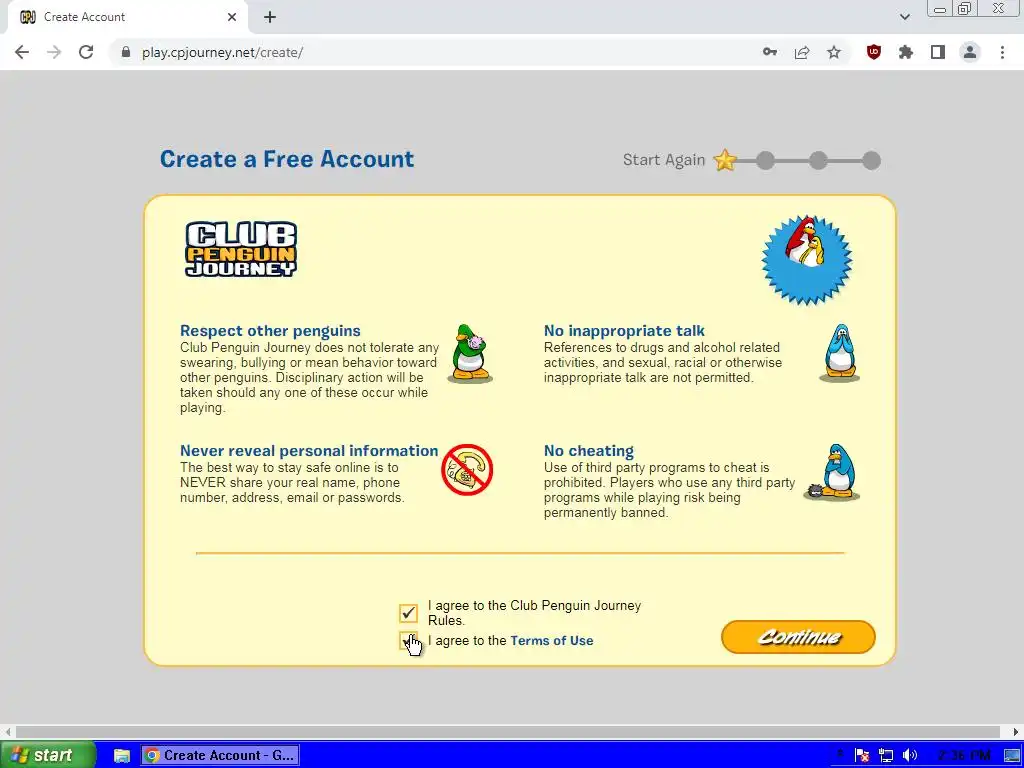Select the Create Account Chrome taskbar button
1024x768 pixels.
coord(221,756)
